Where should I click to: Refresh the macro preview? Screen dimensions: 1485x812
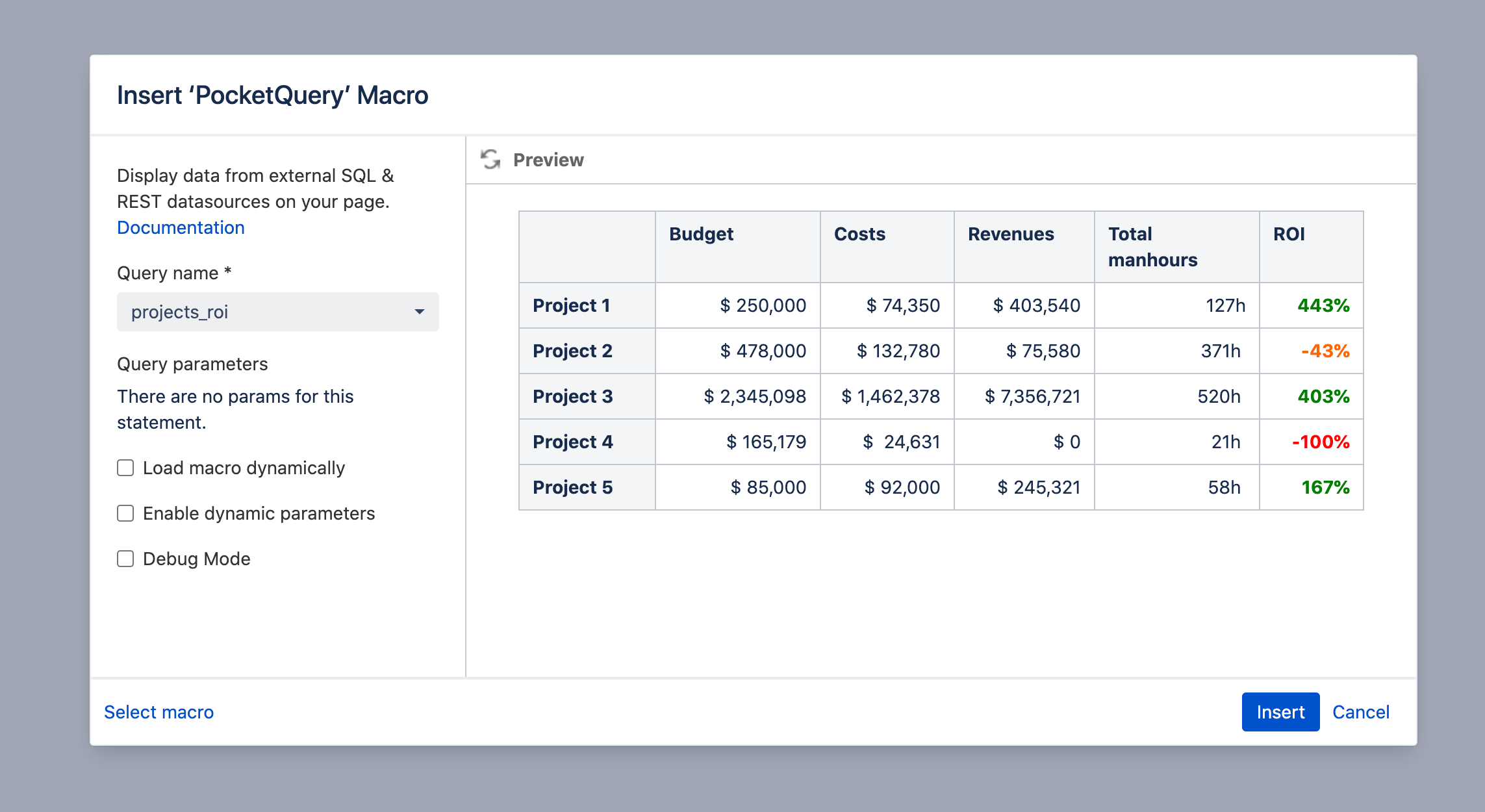490,159
